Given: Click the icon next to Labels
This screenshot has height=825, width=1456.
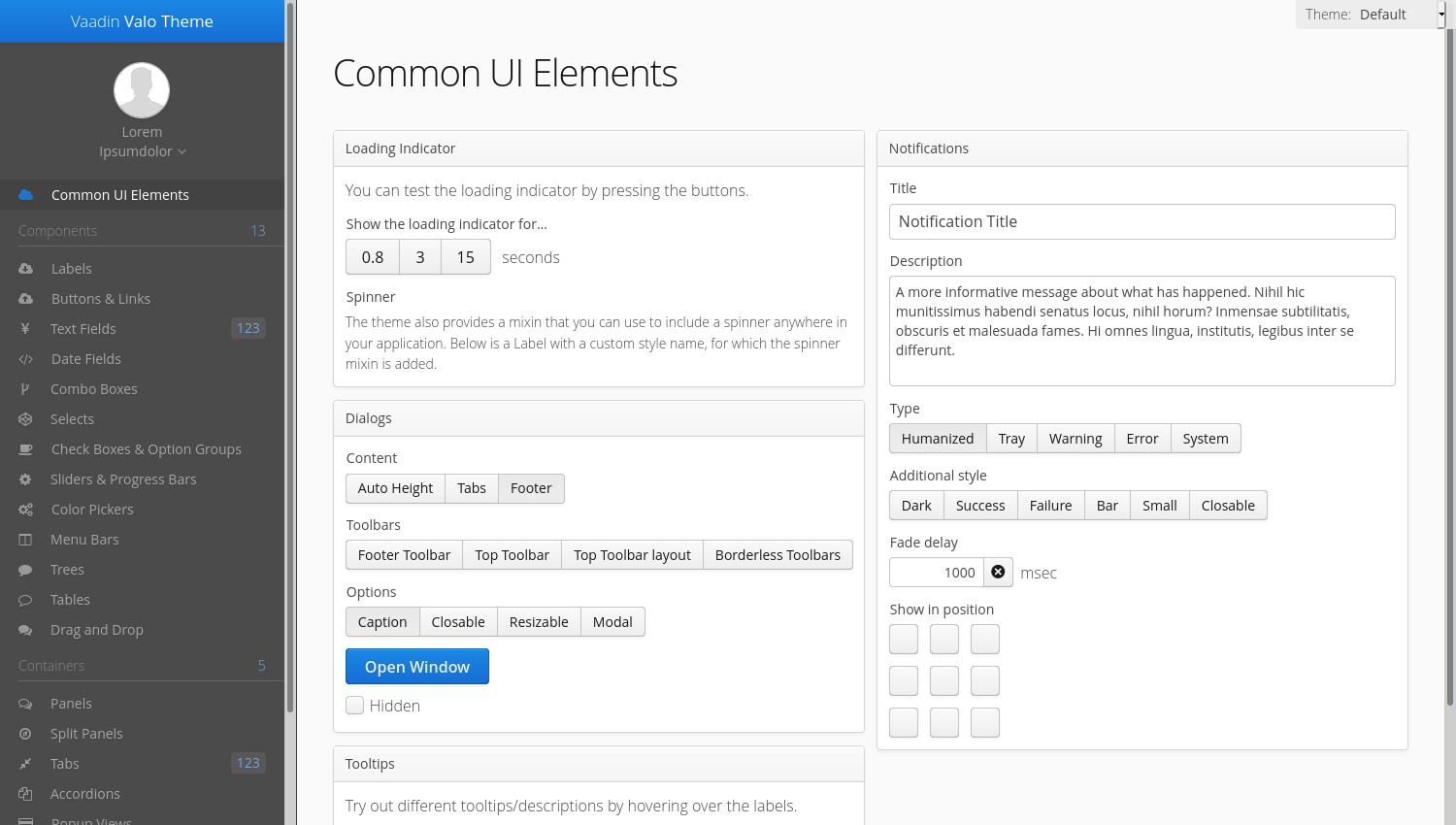Looking at the screenshot, I should [25, 269].
